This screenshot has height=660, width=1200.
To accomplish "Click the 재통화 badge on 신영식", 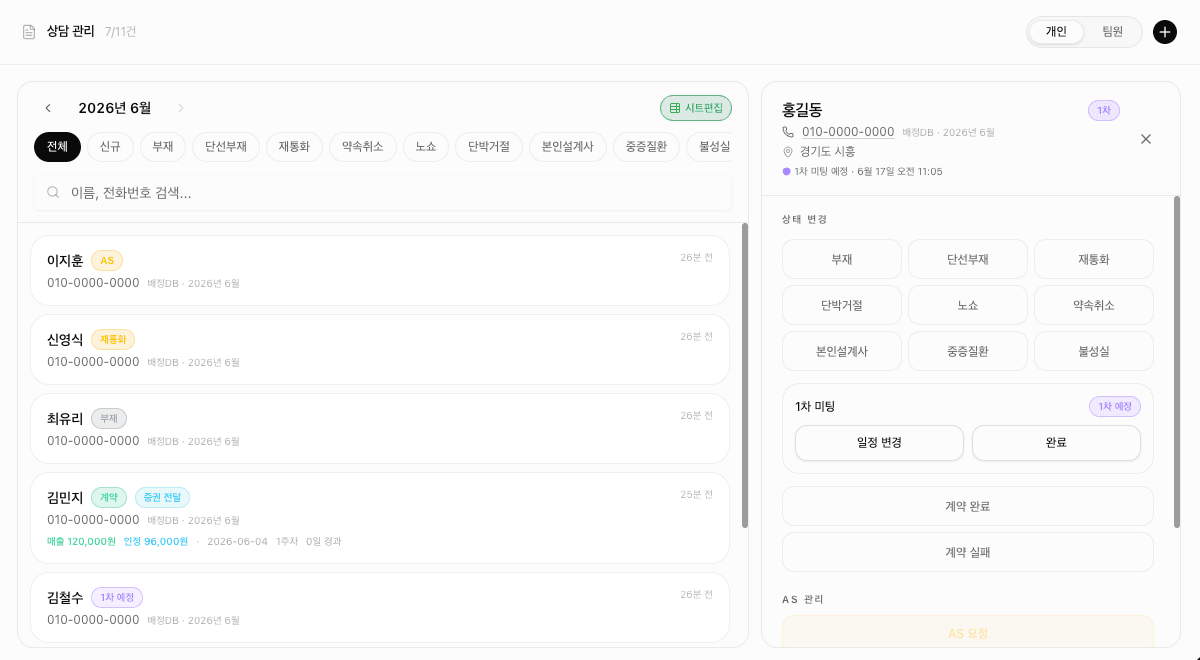I will pyautogui.click(x=113, y=339).
